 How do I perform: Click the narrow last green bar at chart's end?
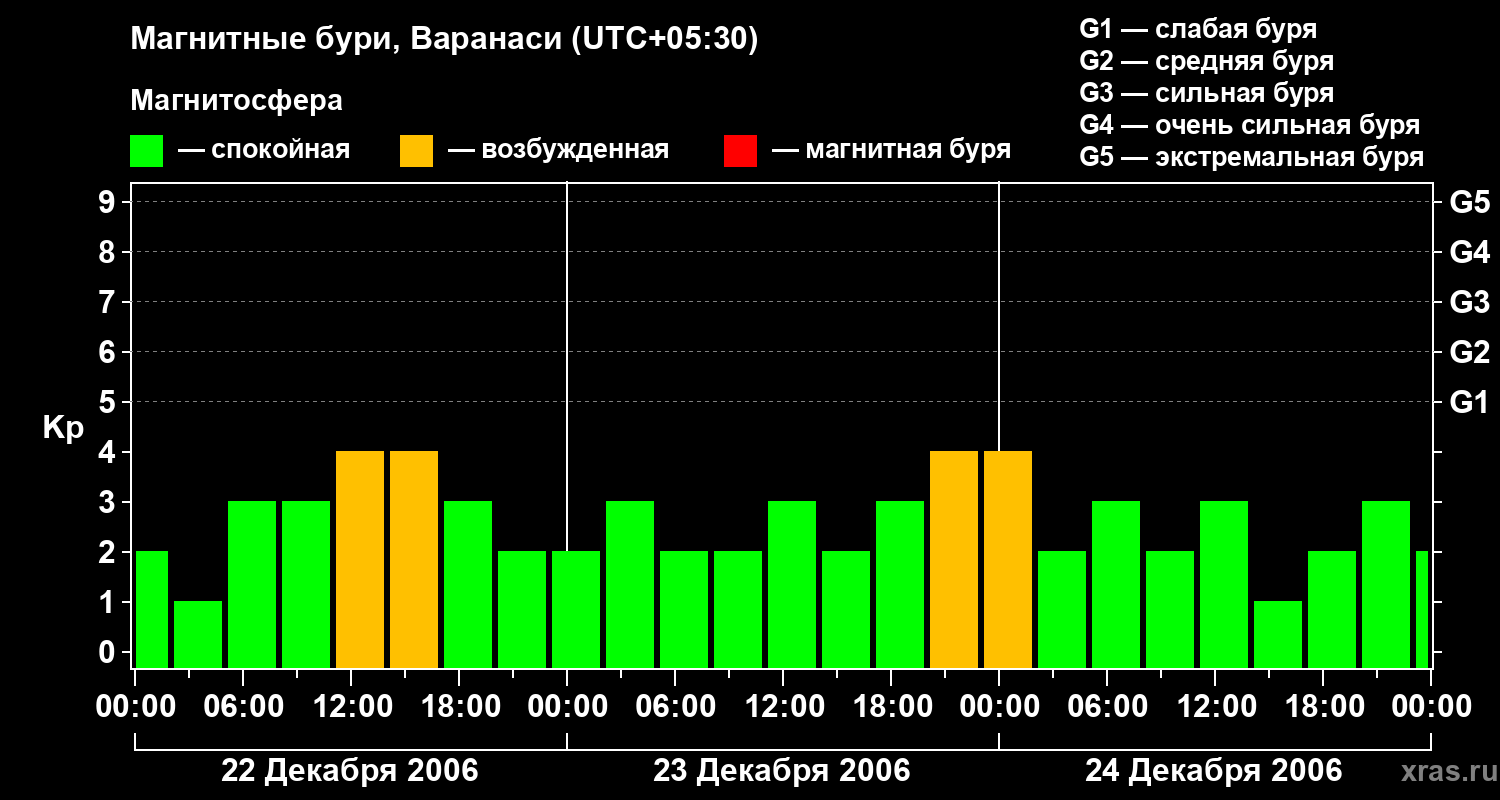pos(1422,609)
